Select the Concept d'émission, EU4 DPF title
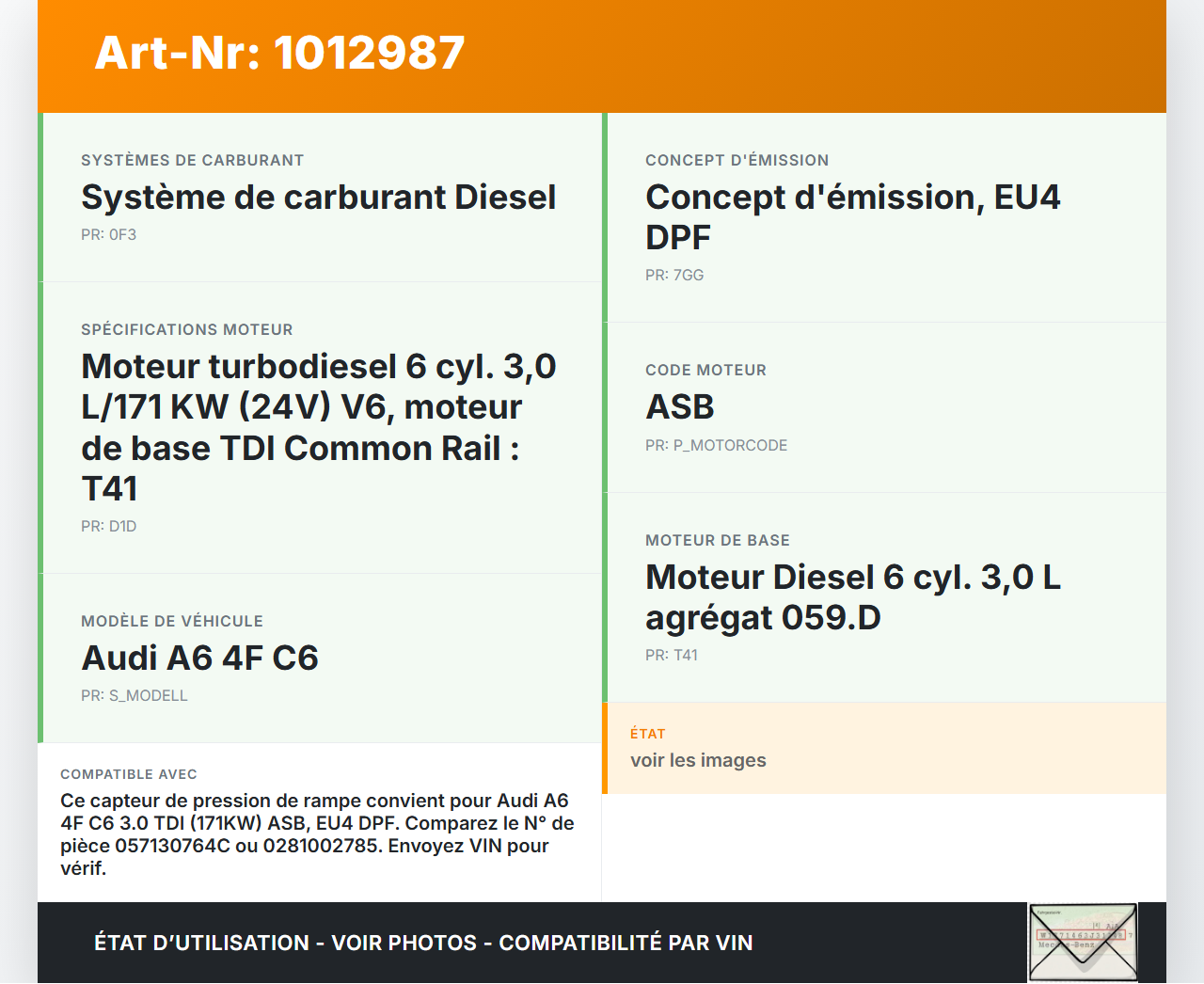 852,217
